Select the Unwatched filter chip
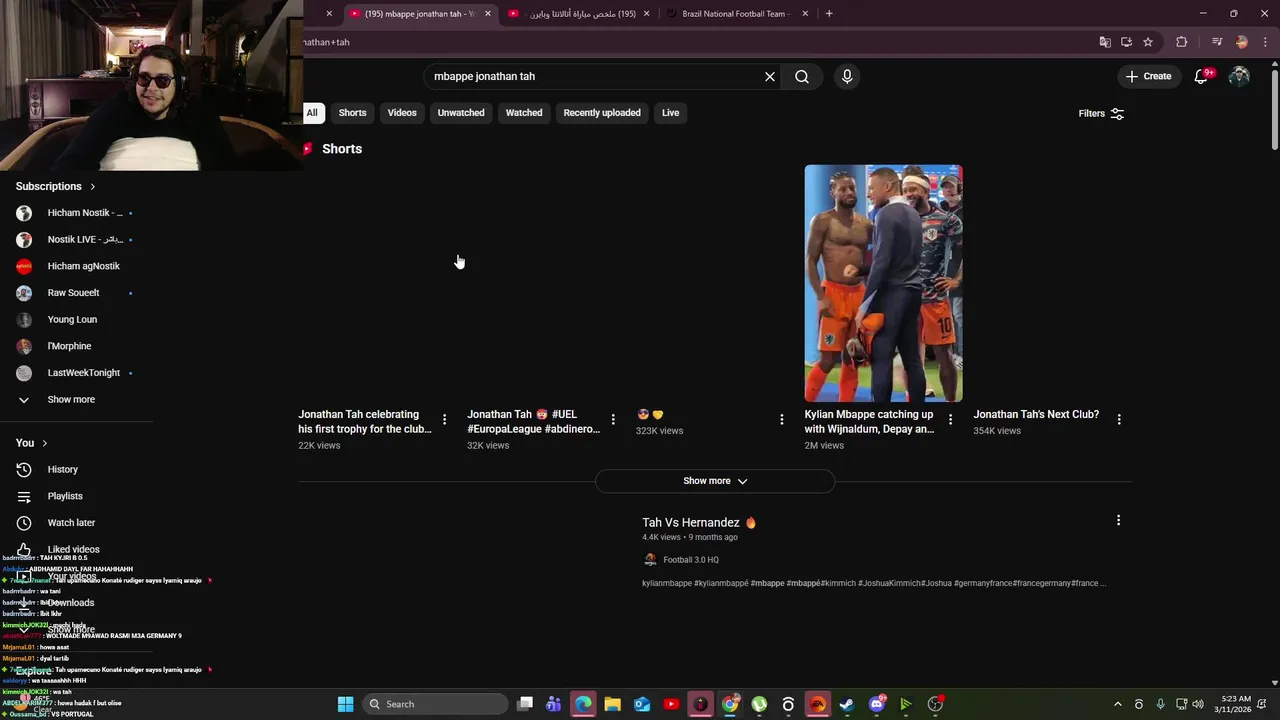1280x720 pixels. (461, 113)
